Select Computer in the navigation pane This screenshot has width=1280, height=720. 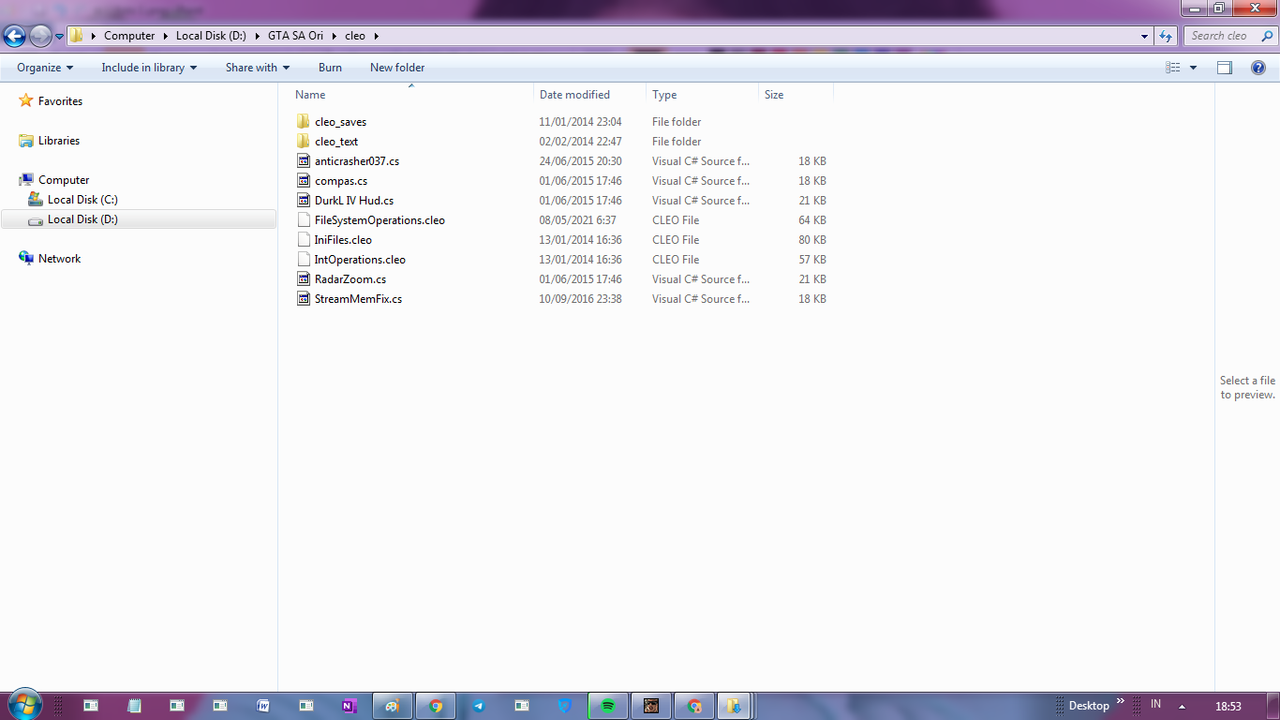[64, 180]
